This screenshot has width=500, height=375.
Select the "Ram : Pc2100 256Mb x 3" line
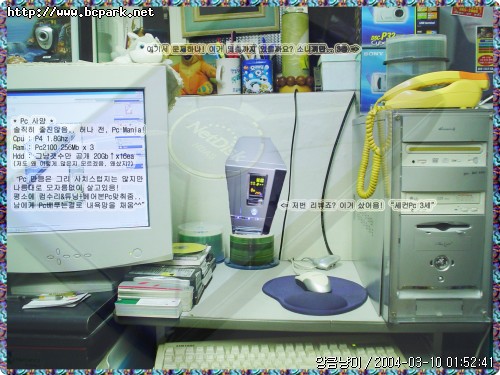pyautogui.click(x=53, y=147)
